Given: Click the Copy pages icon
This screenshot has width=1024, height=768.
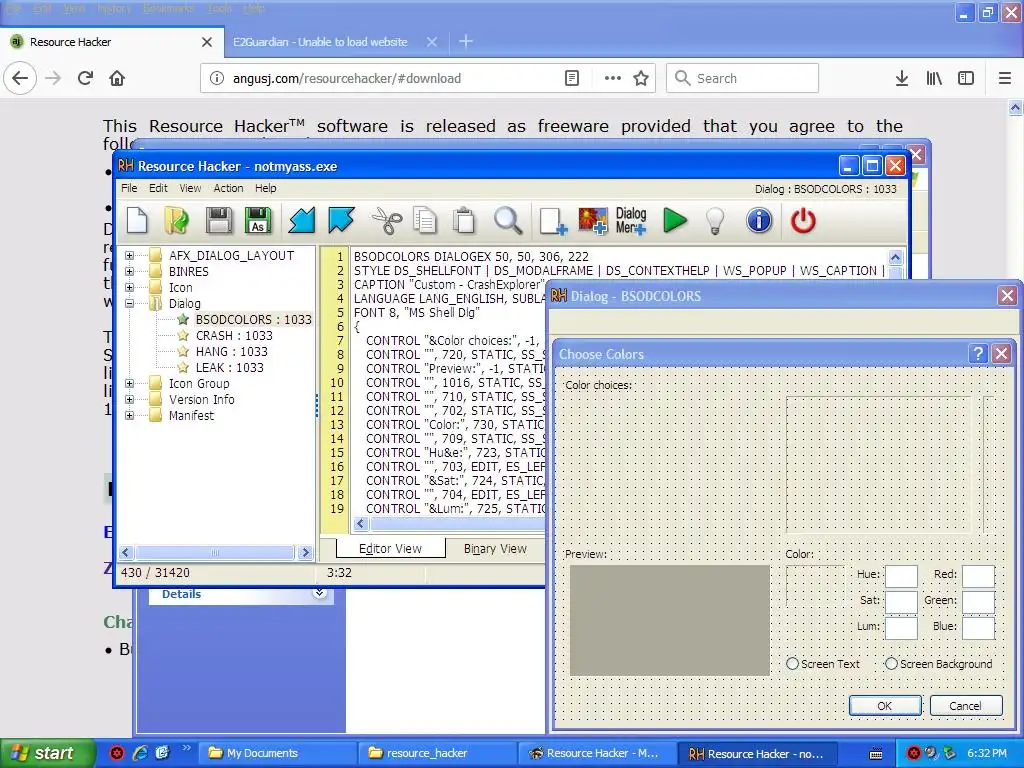Looking at the screenshot, I should [425, 221].
